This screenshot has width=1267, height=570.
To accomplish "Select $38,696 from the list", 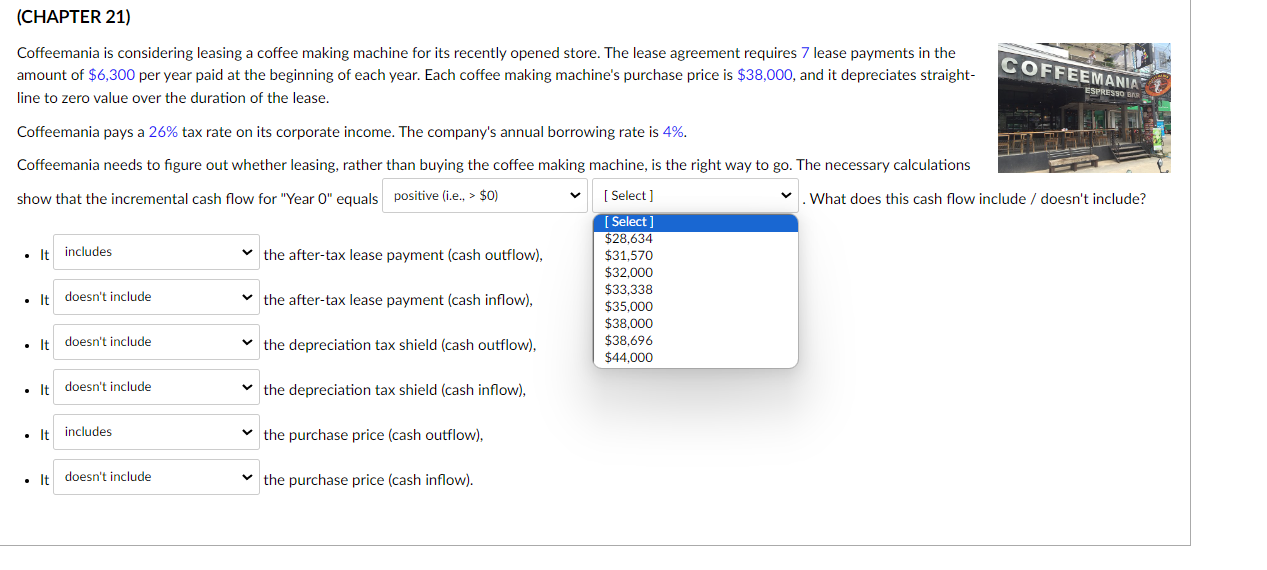I will coord(696,341).
